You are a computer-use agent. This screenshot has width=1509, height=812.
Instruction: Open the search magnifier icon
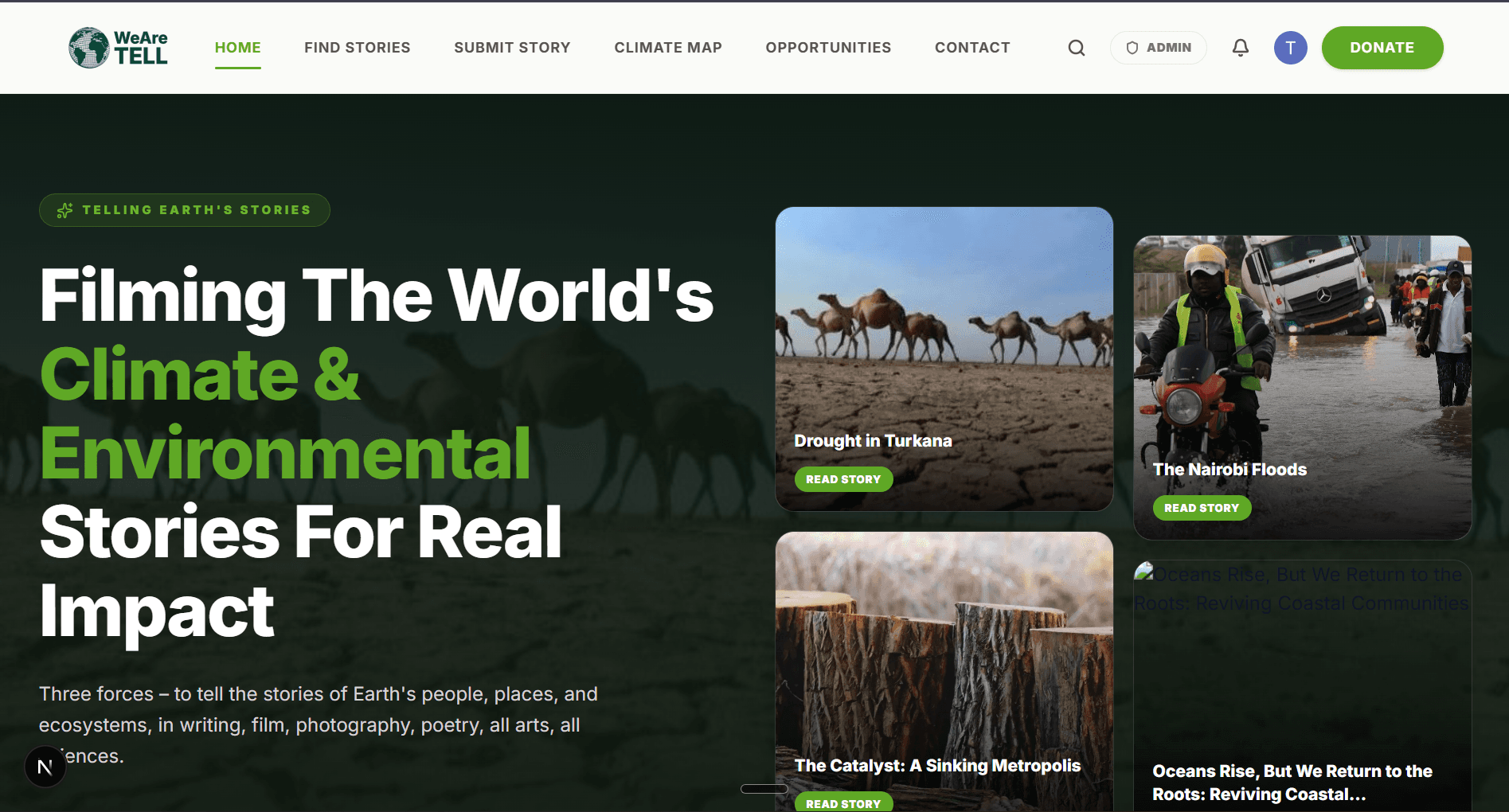(x=1077, y=48)
